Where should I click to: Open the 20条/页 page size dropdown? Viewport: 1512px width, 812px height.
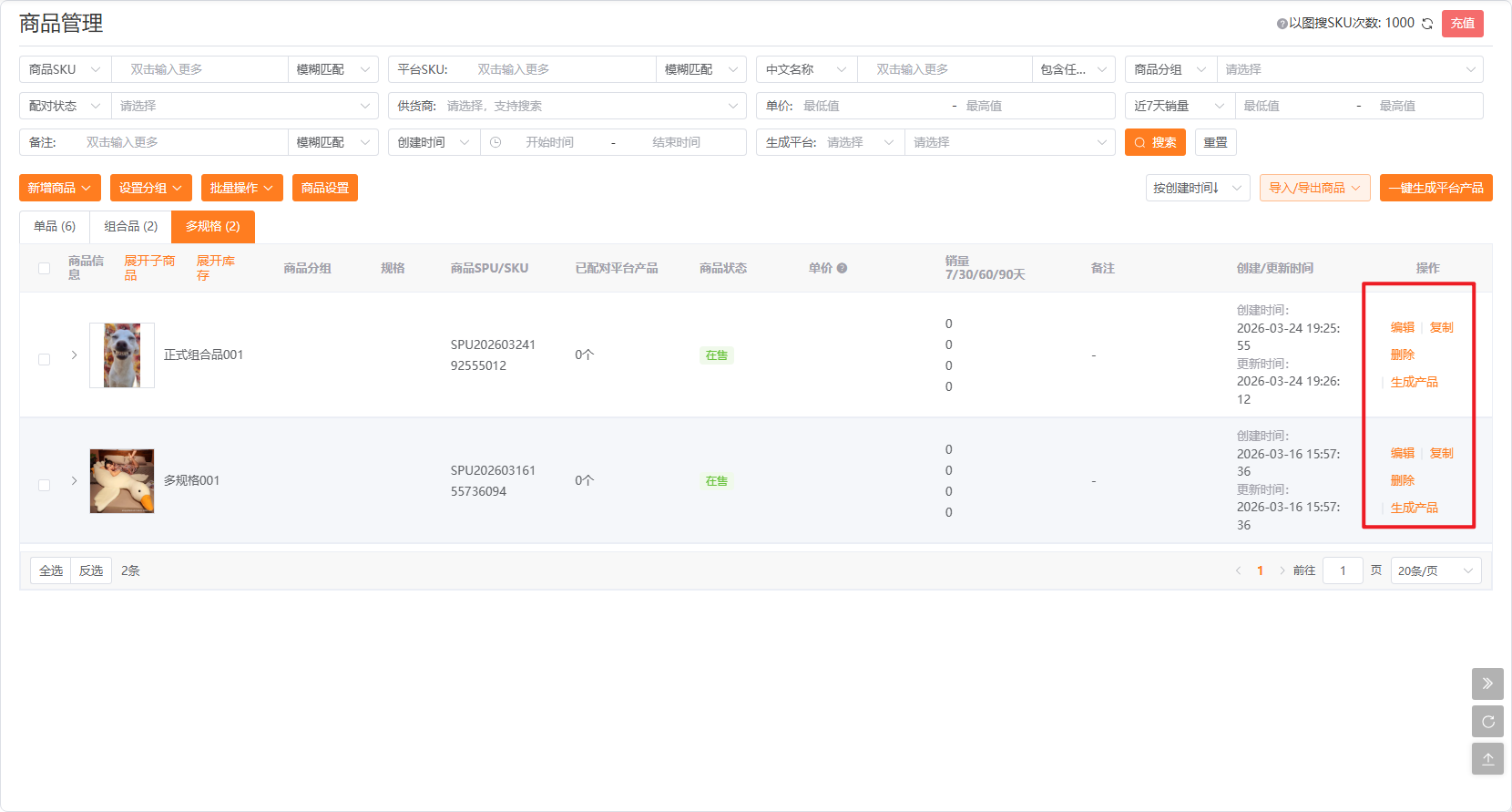click(1435, 570)
